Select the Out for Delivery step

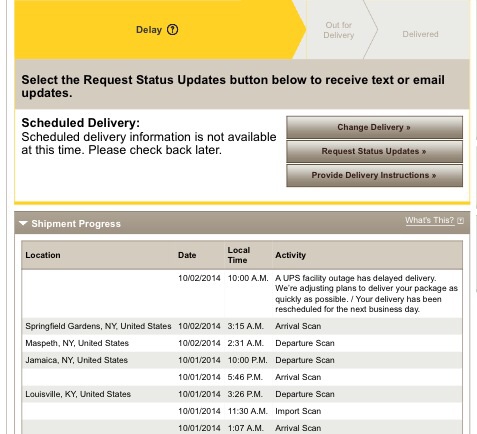339,30
